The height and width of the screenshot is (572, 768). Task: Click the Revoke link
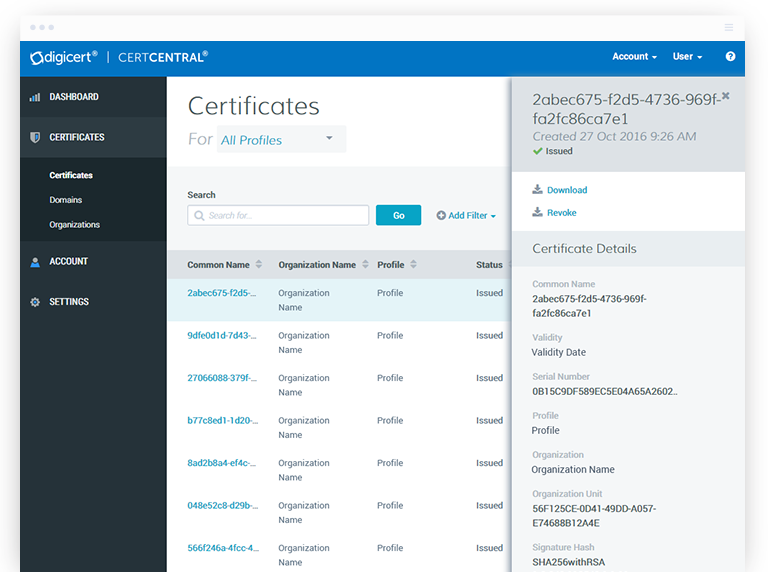562,213
